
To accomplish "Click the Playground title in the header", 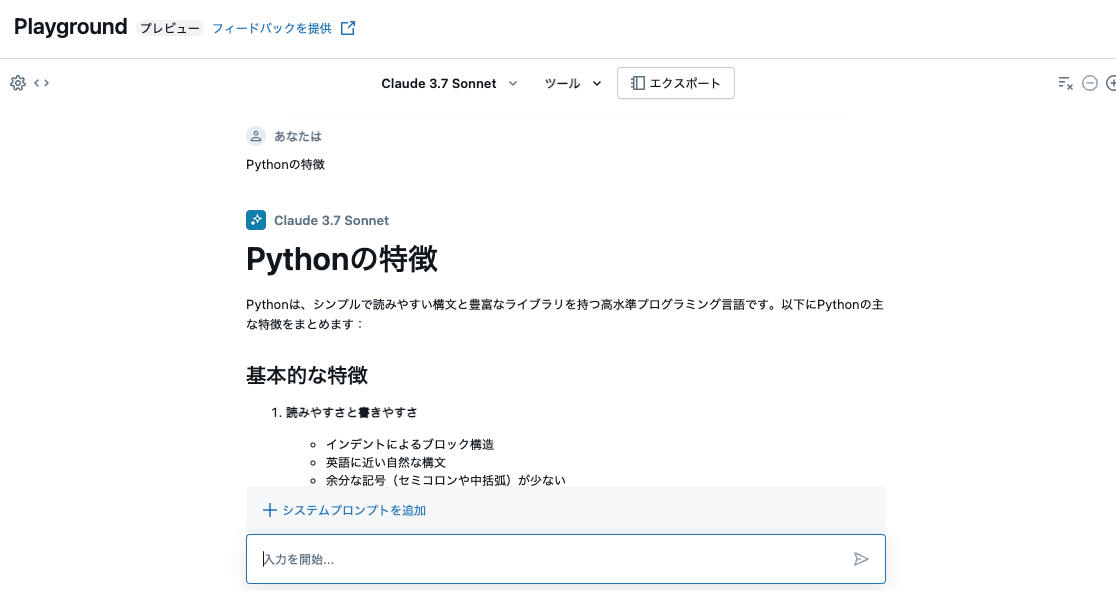I will [x=69, y=27].
